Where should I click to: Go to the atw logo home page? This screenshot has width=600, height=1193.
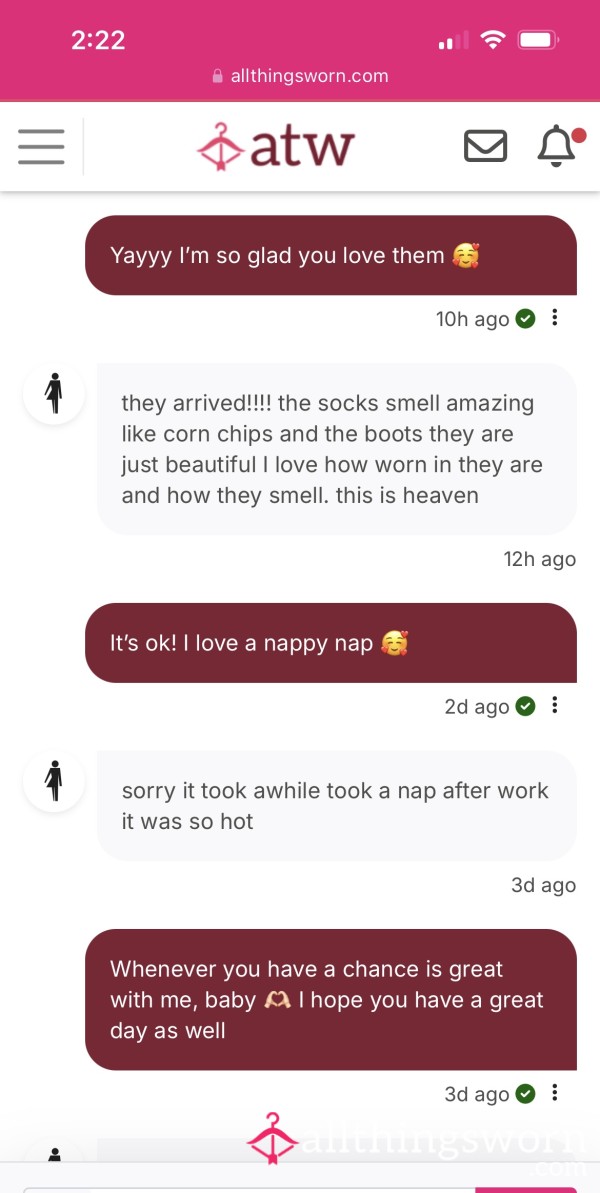click(275, 146)
